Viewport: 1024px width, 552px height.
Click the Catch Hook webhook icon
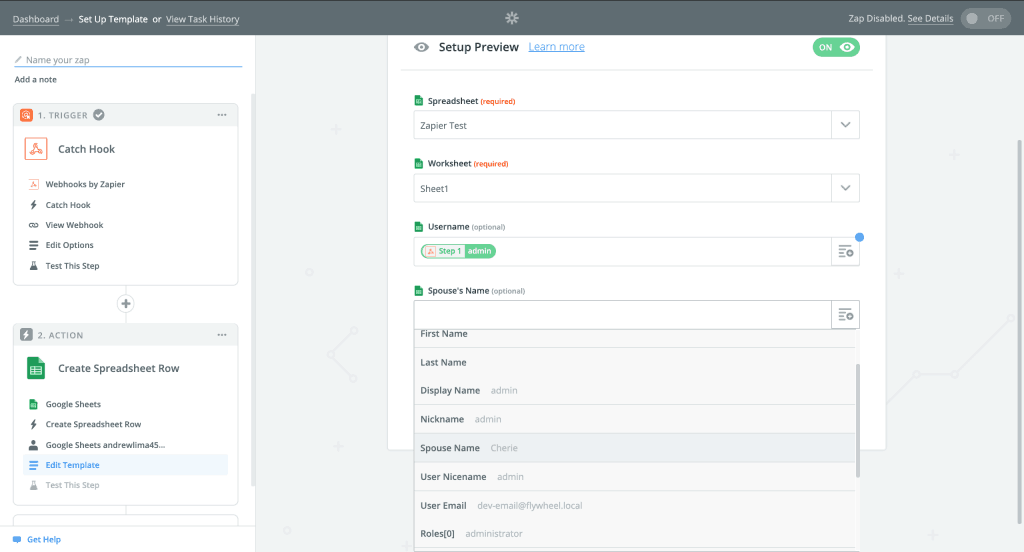click(x=36, y=148)
